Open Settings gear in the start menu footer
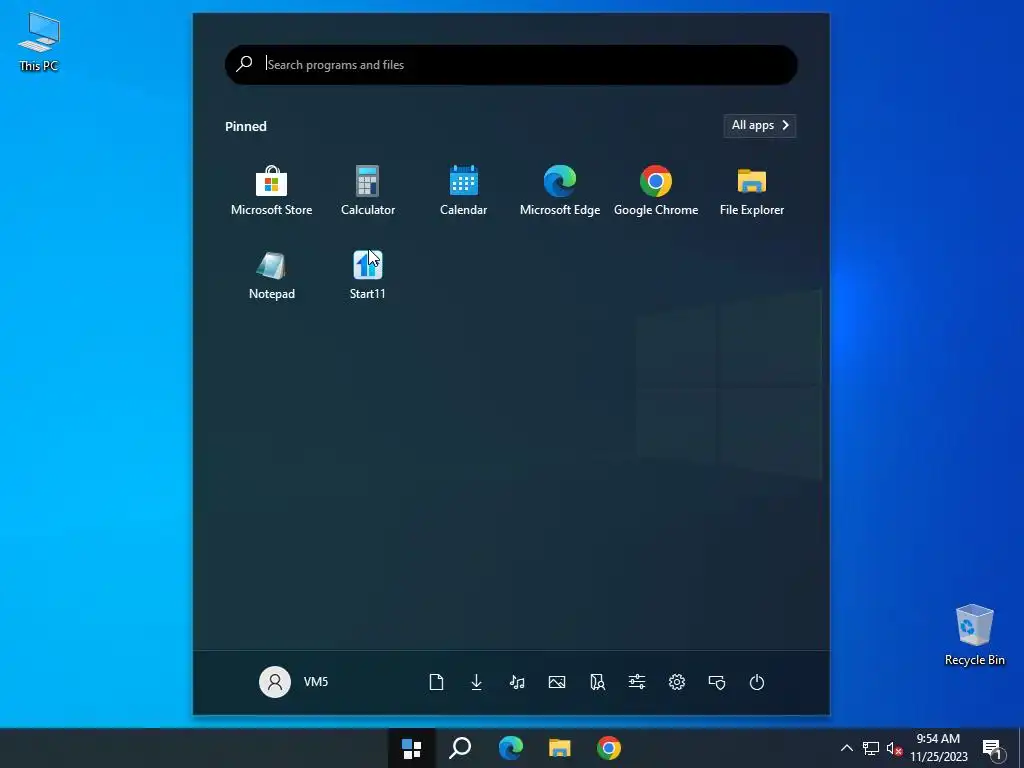The height and width of the screenshot is (768, 1024). click(x=677, y=682)
